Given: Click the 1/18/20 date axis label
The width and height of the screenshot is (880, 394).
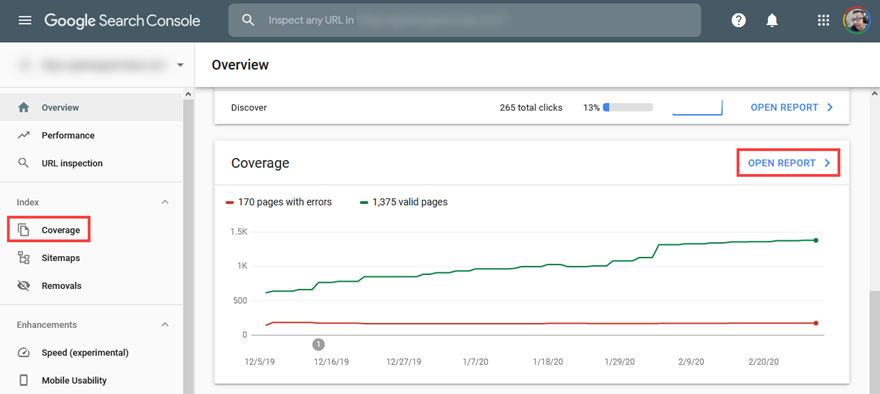Looking at the screenshot, I should tap(549, 362).
